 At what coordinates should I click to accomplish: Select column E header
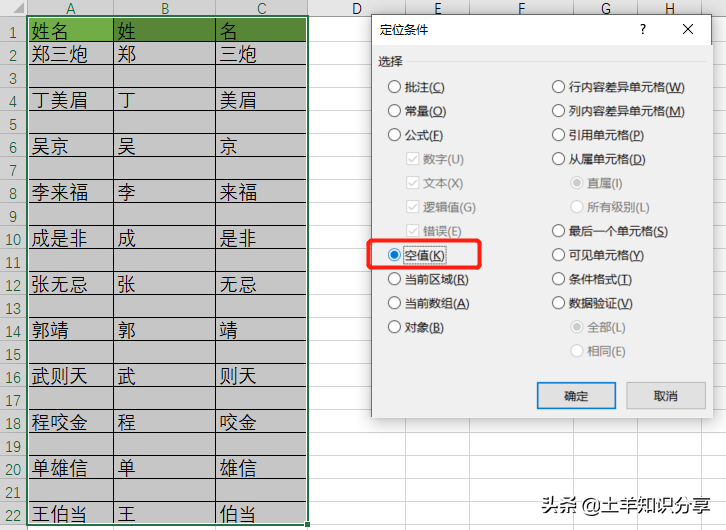(438, 7)
